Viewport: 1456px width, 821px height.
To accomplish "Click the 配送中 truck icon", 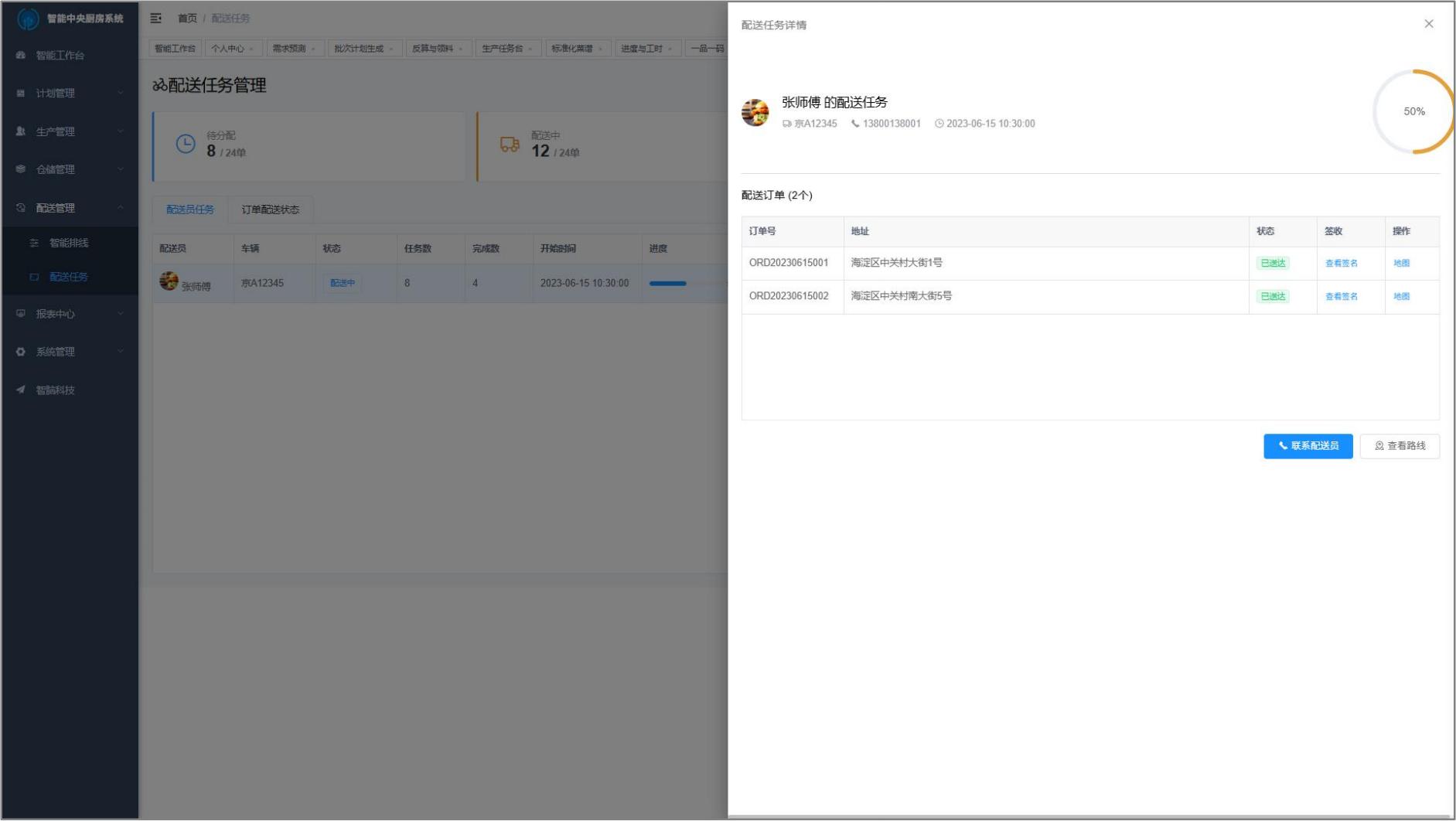I will 510,145.
